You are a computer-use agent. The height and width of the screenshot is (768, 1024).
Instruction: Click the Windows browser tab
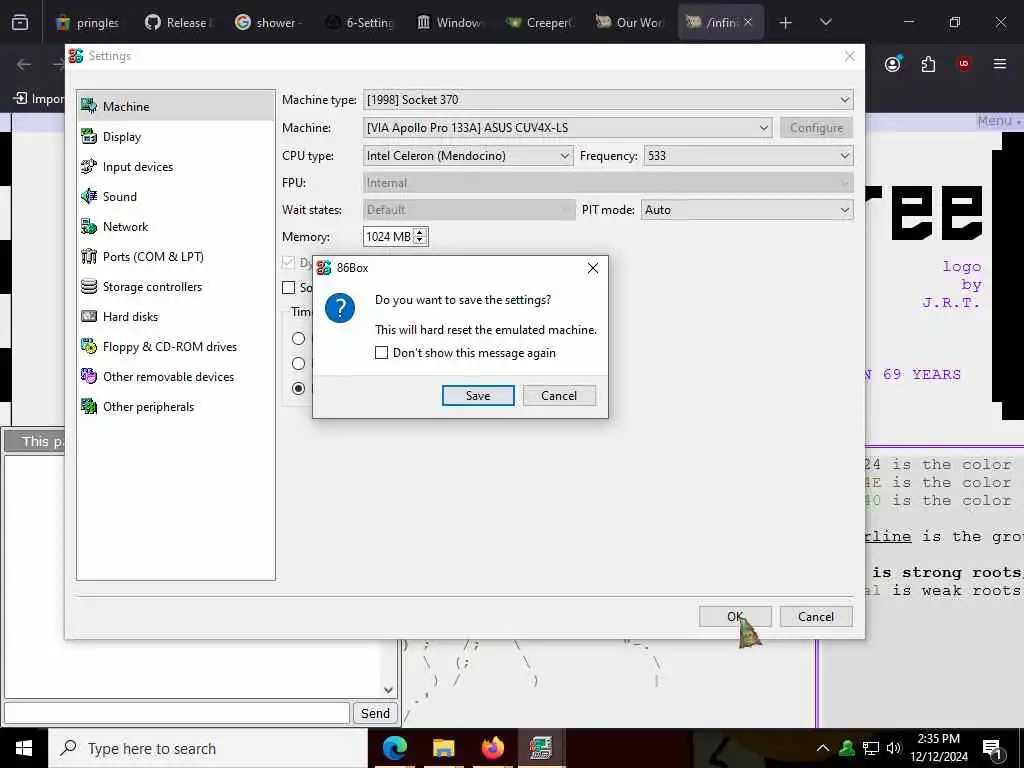pos(449,23)
